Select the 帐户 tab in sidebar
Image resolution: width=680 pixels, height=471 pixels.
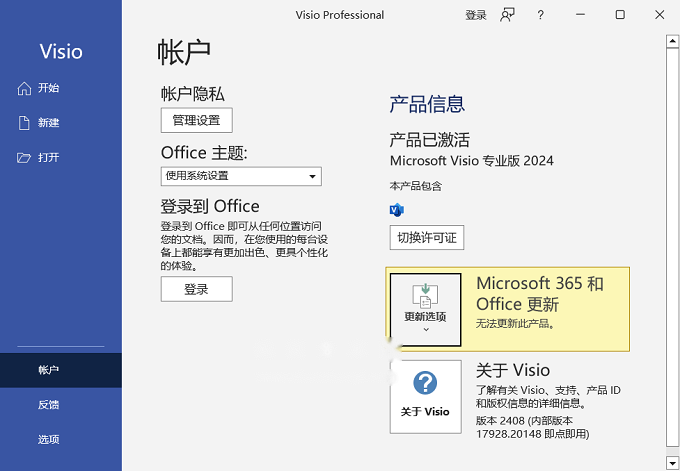point(61,370)
